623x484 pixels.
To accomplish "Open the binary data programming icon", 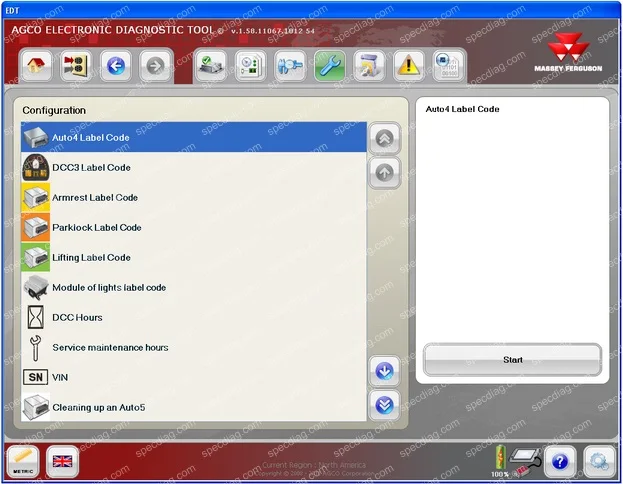I will [449, 66].
